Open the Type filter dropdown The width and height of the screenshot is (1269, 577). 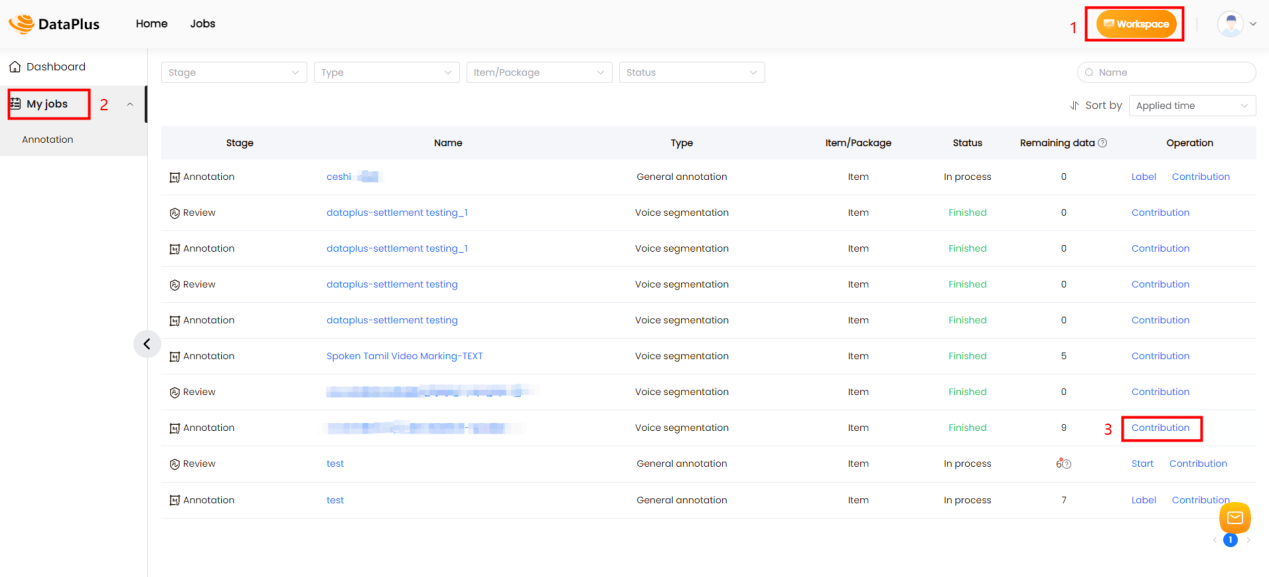point(387,72)
